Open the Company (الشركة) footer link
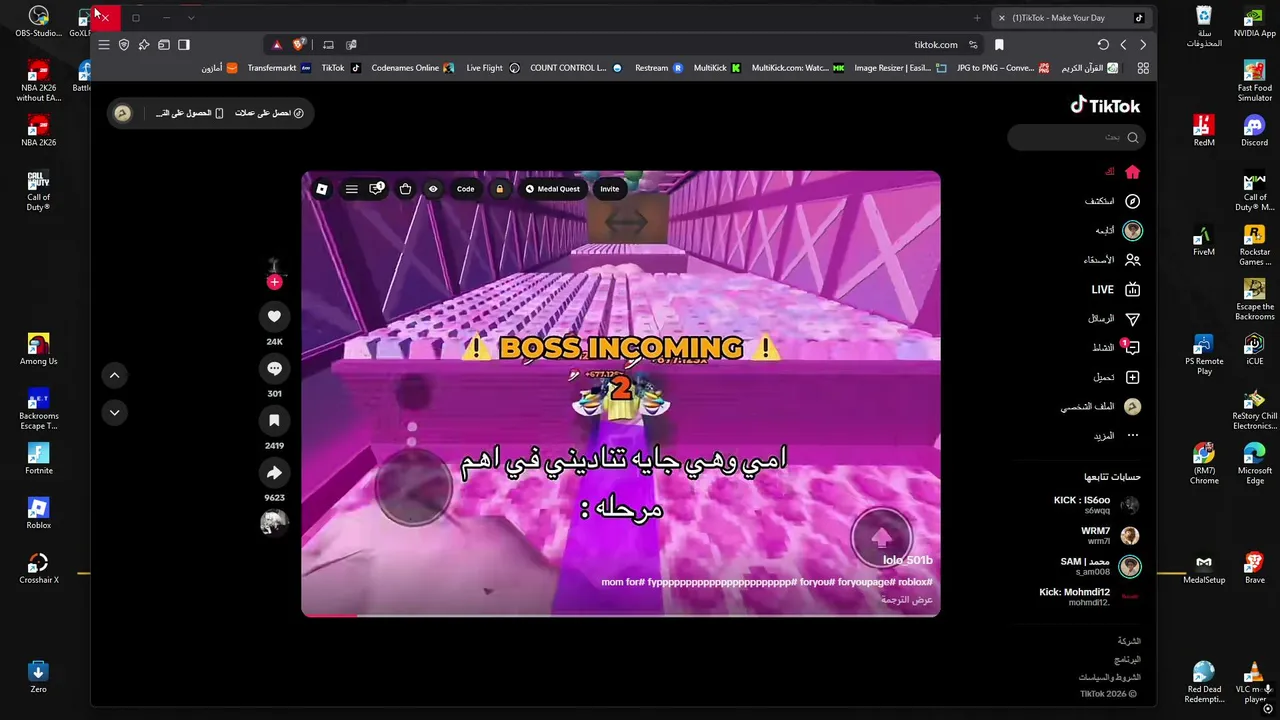1280x720 pixels. (x=1129, y=641)
